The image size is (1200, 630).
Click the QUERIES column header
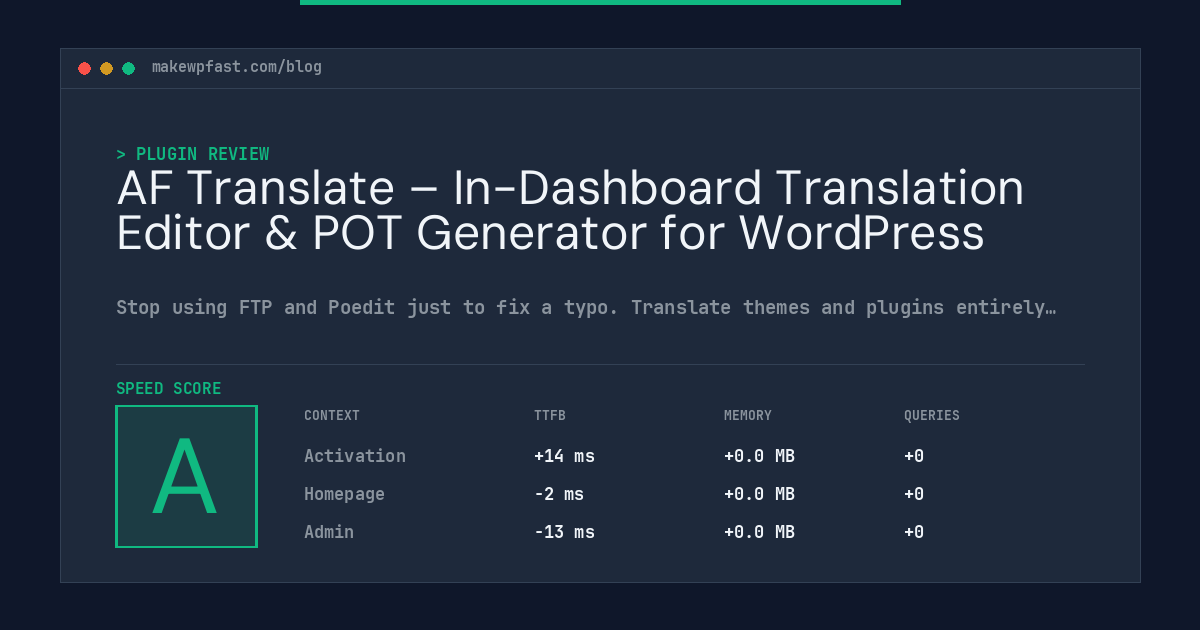point(932,415)
